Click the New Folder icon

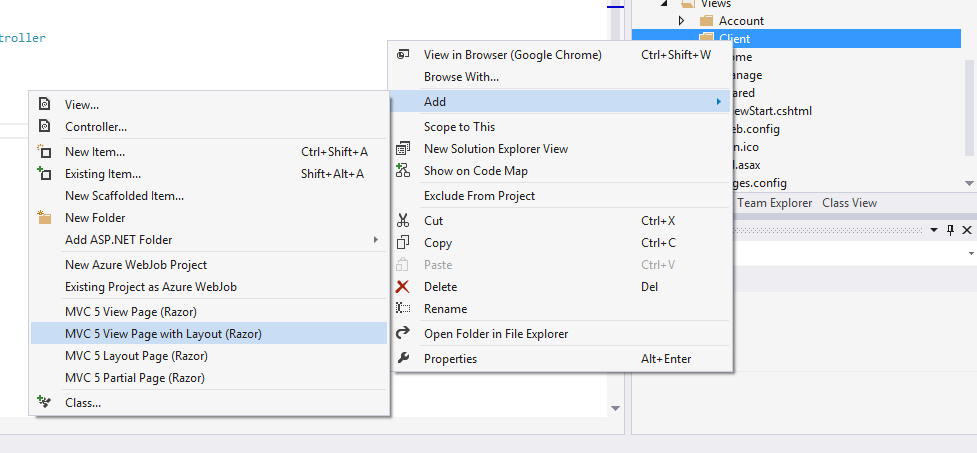[x=44, y=217]
